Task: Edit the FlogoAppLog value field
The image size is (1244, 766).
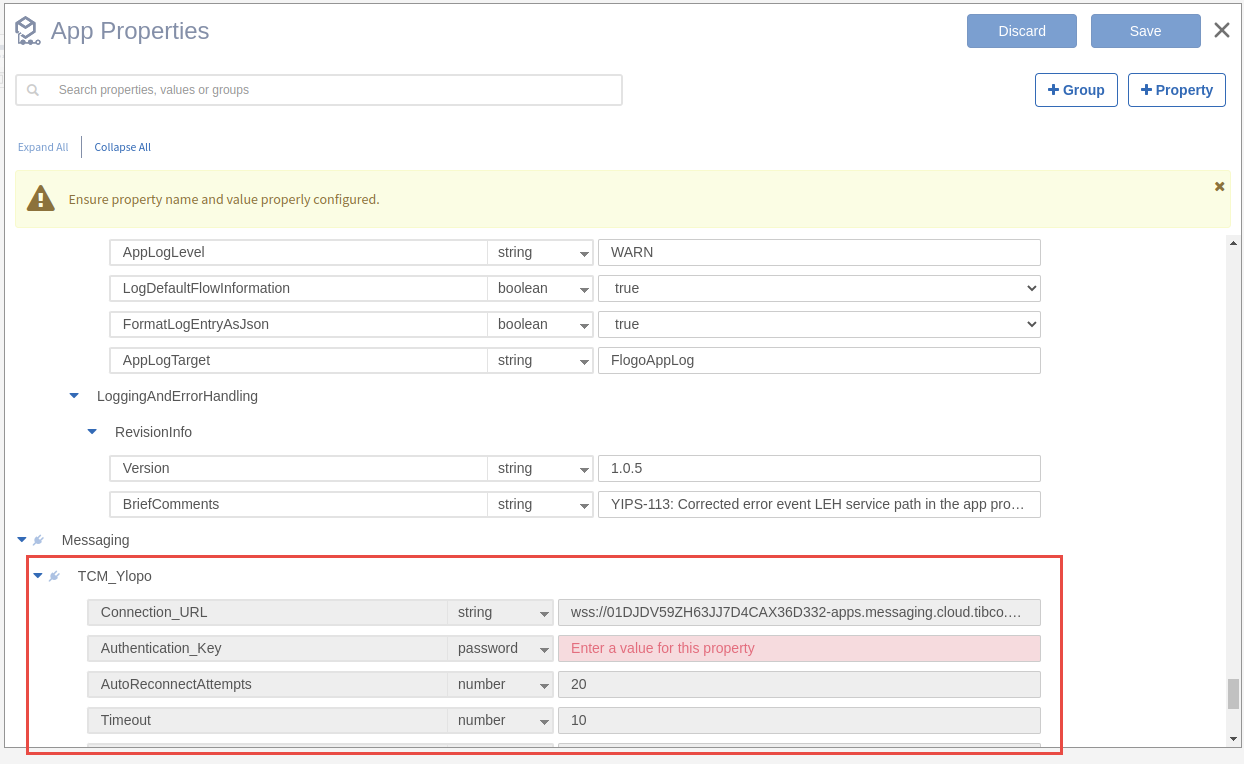Action: [x=819, y=360]
